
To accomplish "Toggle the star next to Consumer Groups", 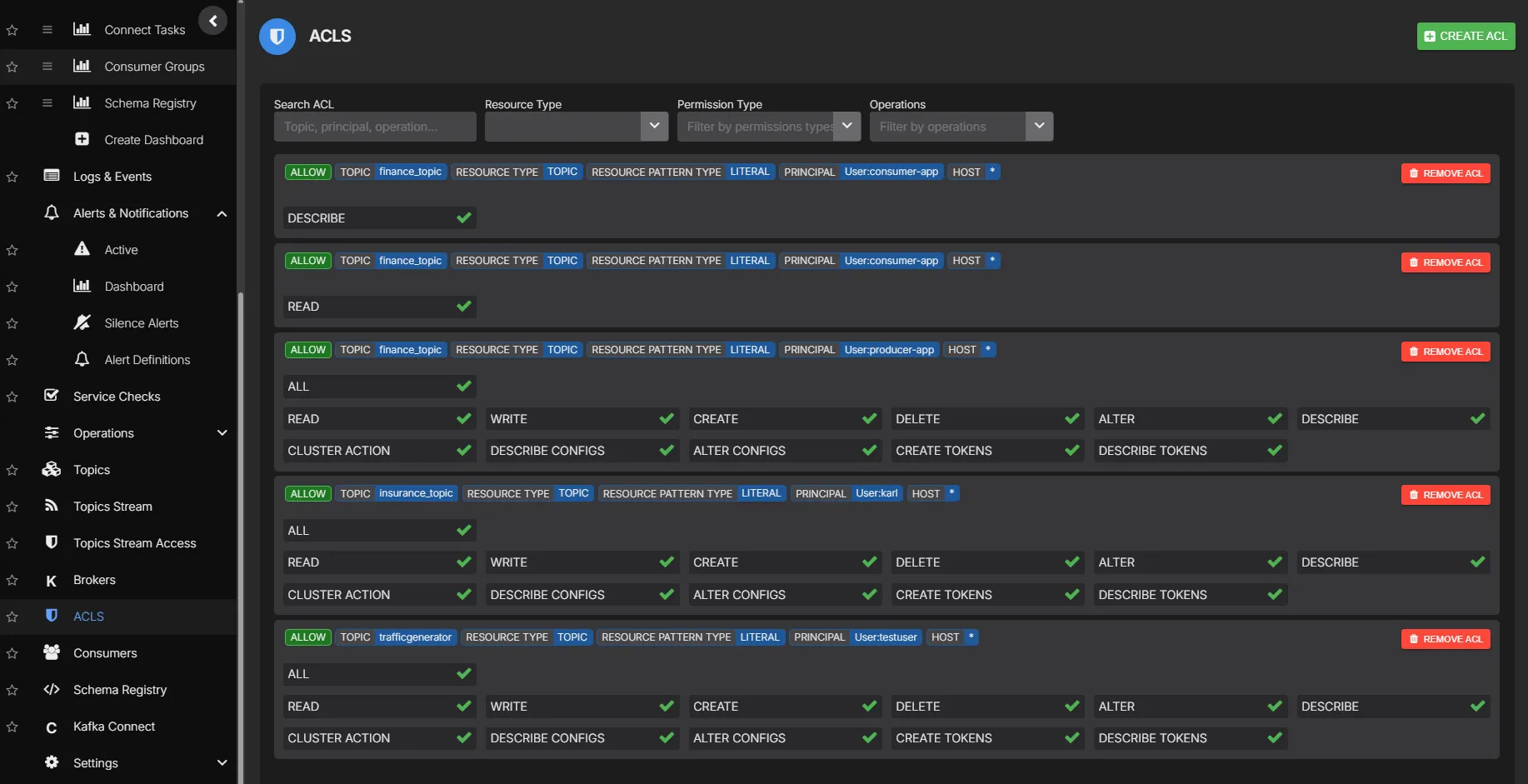I will click(12, 67).
